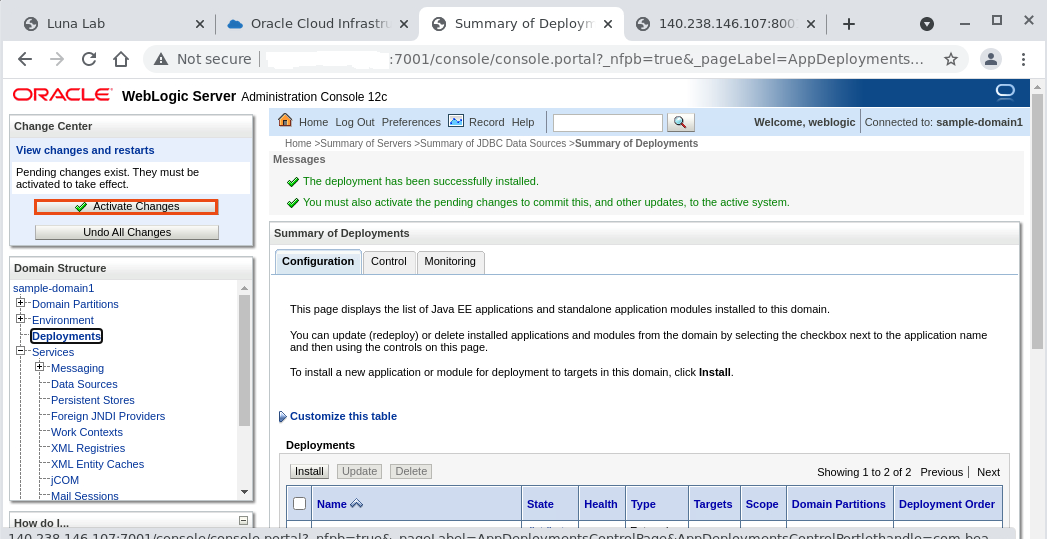Open the Chrome three-dot menu

pos(1023,59)
